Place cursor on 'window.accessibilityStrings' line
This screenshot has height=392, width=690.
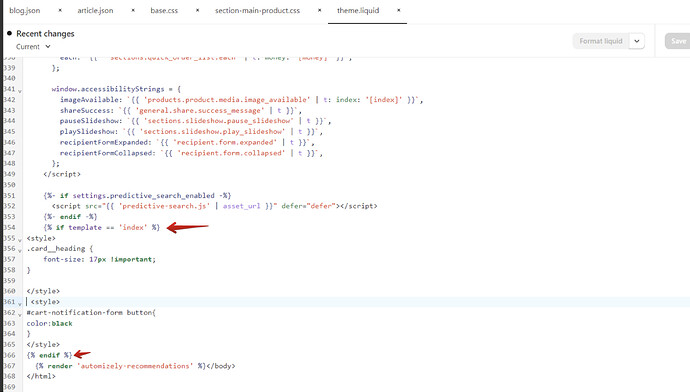coord(116,89)
